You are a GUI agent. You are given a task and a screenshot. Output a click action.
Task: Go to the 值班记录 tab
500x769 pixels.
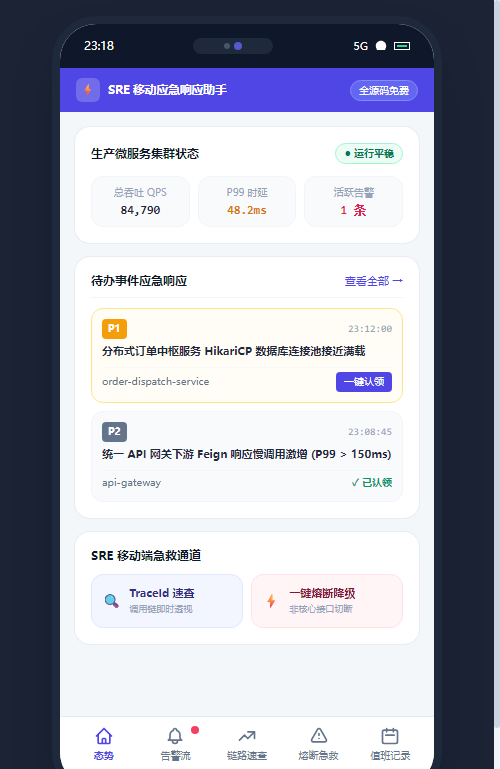coord(390,743)
